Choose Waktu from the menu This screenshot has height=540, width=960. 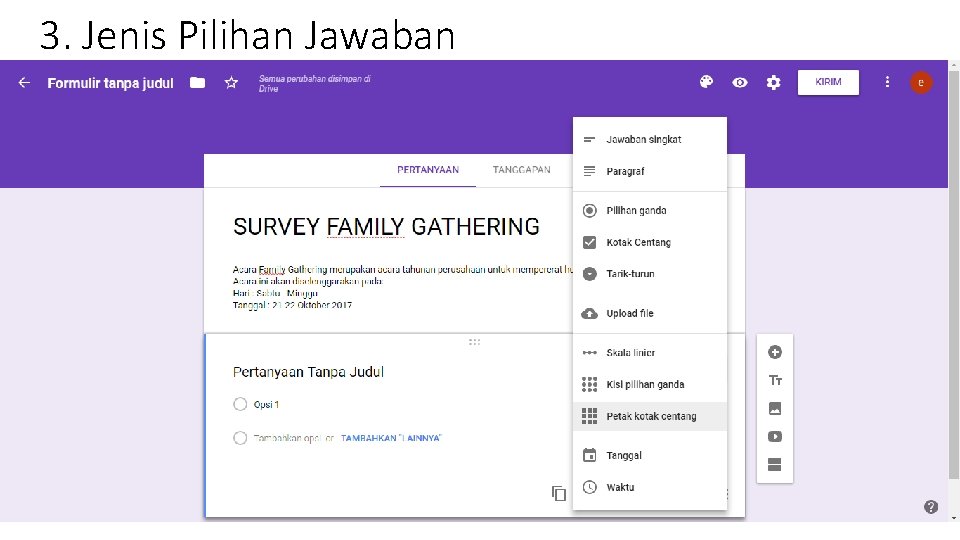point(650,487)
